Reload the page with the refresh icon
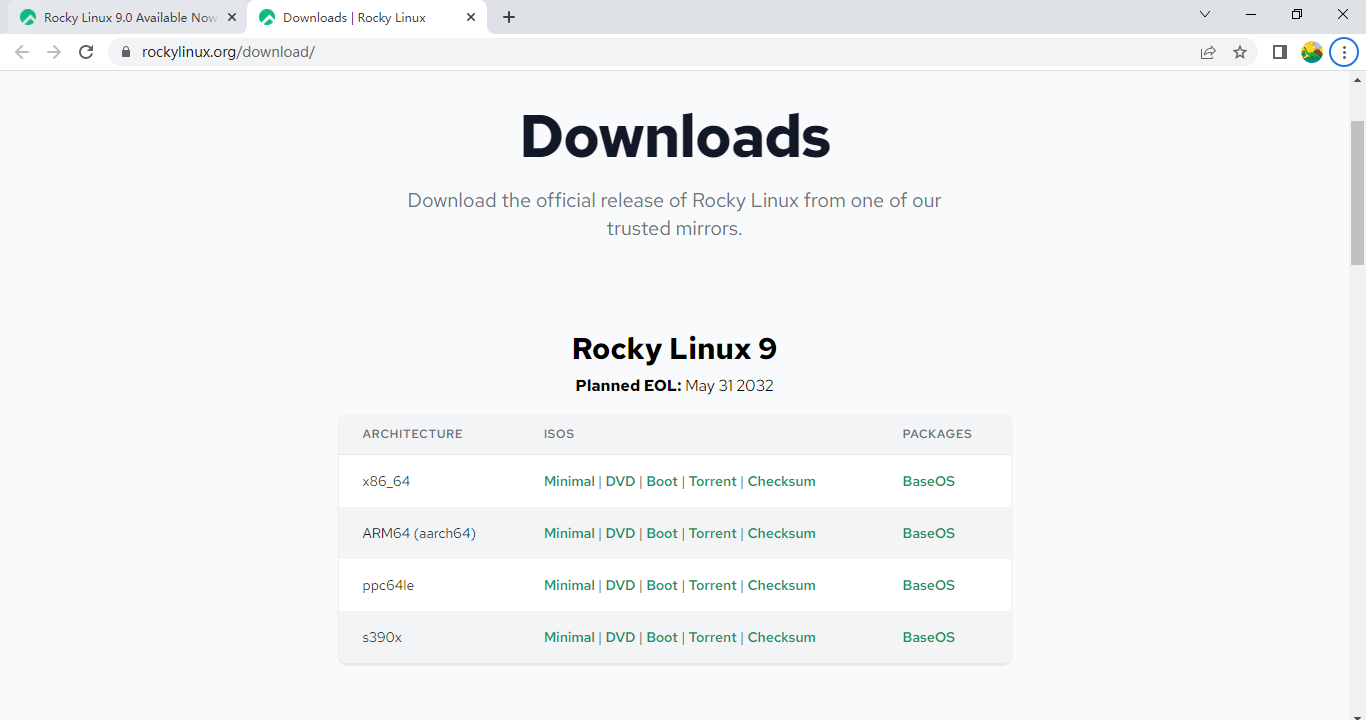 click(85, 51)
